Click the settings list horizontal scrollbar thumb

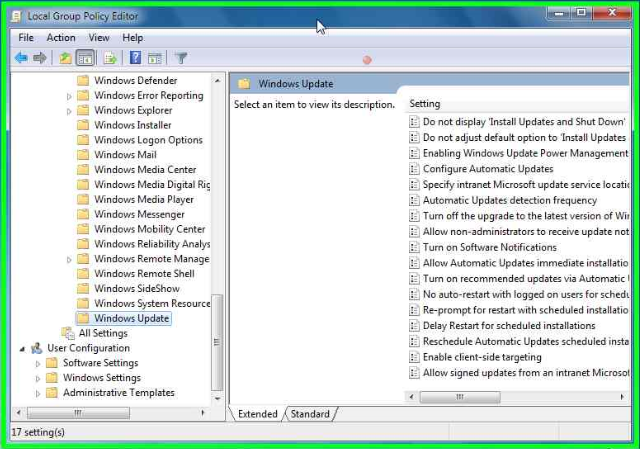coord(460,397)
